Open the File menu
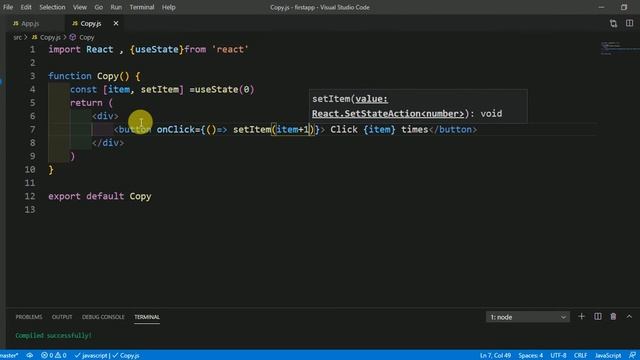 point(8,7)
